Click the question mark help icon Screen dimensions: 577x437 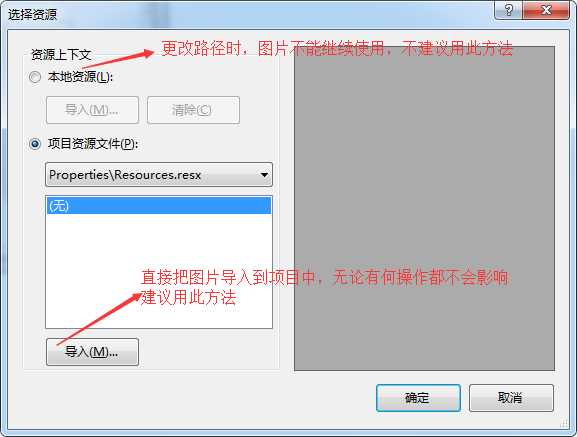pos(508,10)
